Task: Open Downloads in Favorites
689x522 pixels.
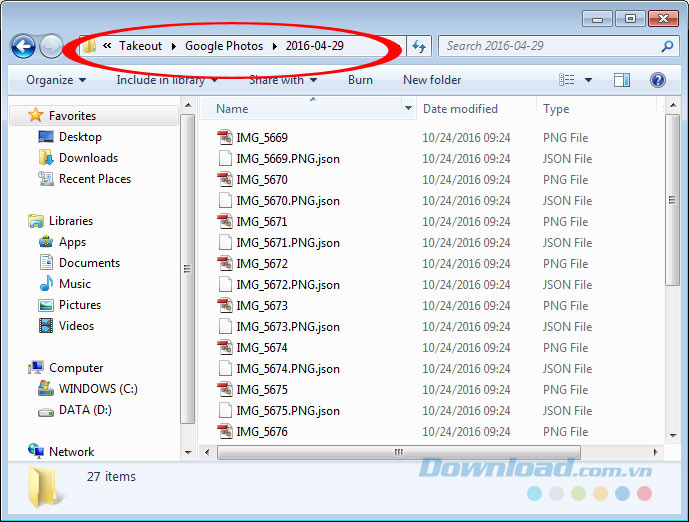Action: click(88, 158)
